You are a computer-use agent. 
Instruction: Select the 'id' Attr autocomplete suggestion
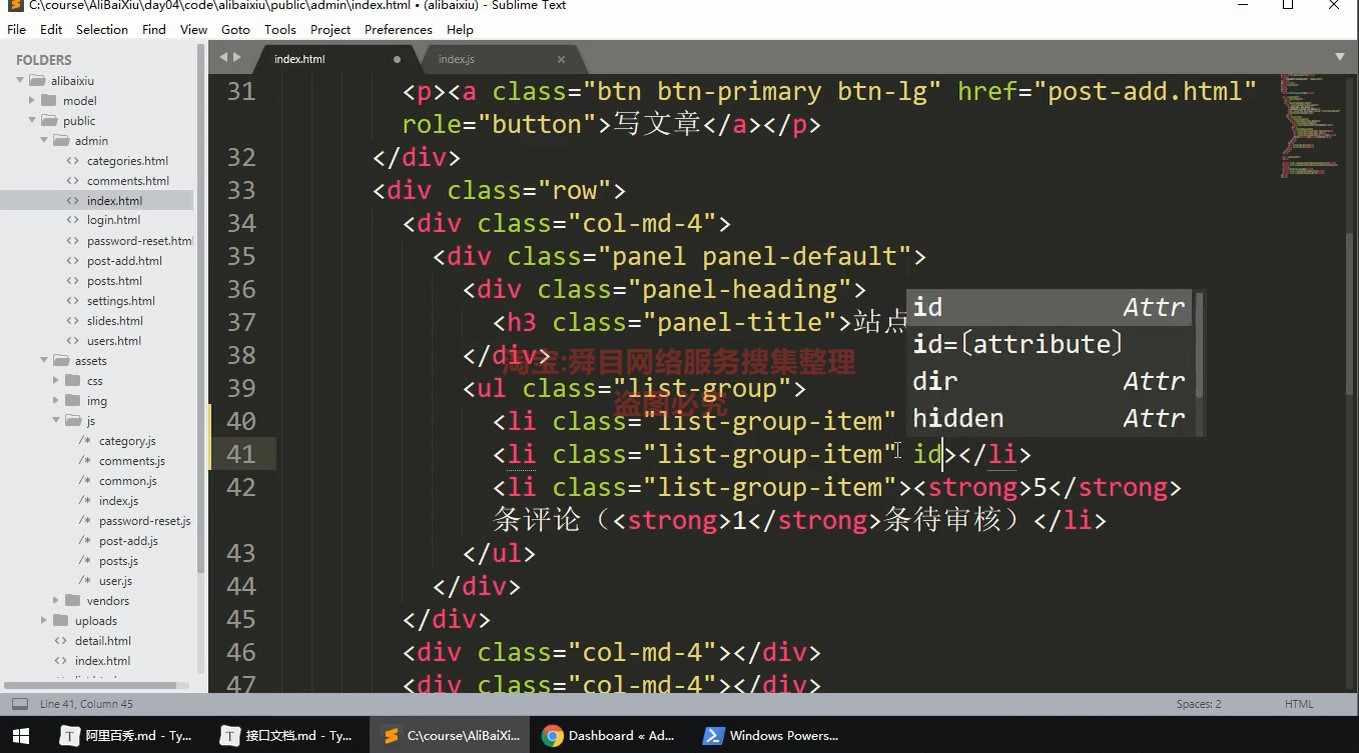tap(1049, 307)
